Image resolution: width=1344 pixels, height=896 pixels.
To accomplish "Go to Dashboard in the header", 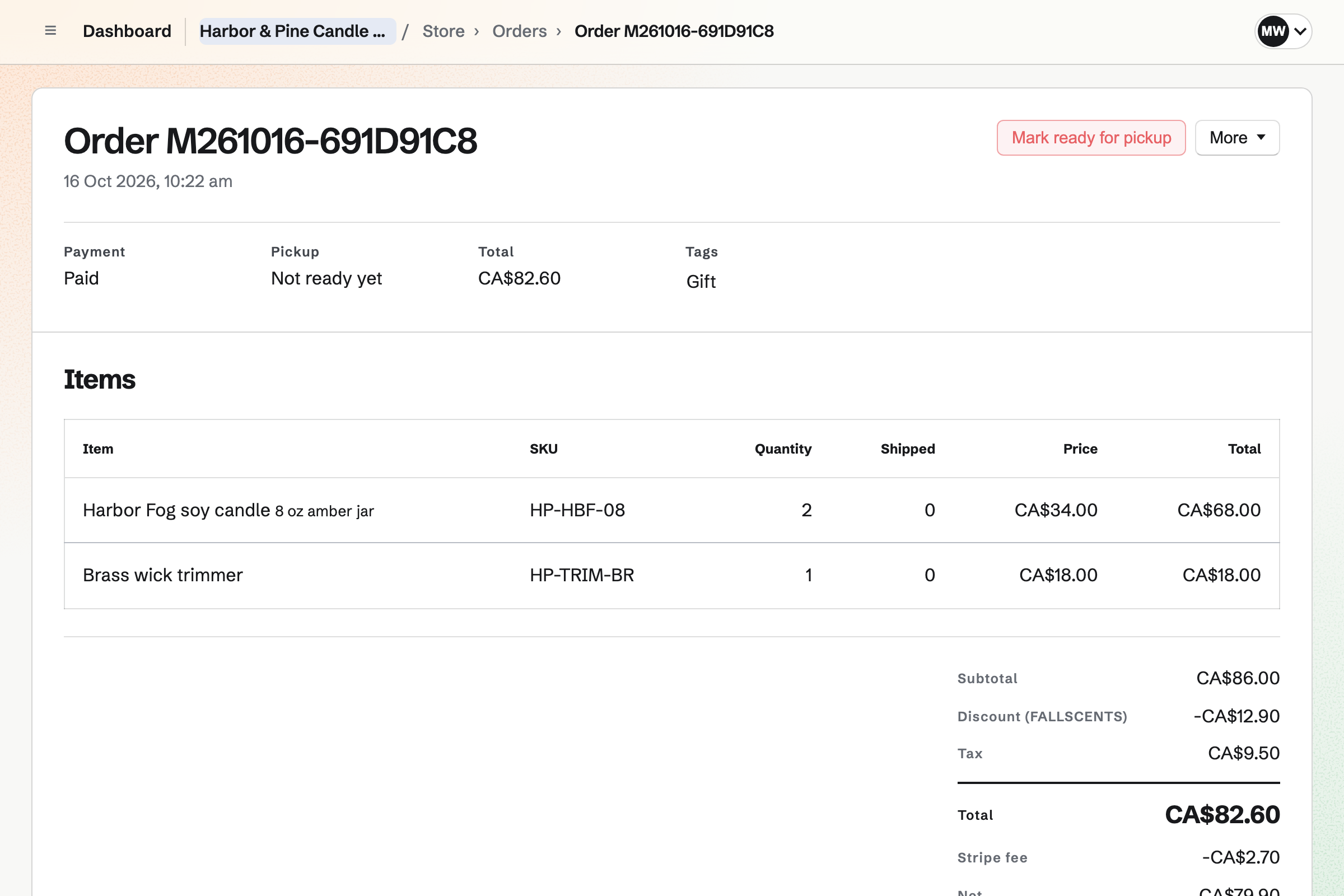I will coord(127,31).
